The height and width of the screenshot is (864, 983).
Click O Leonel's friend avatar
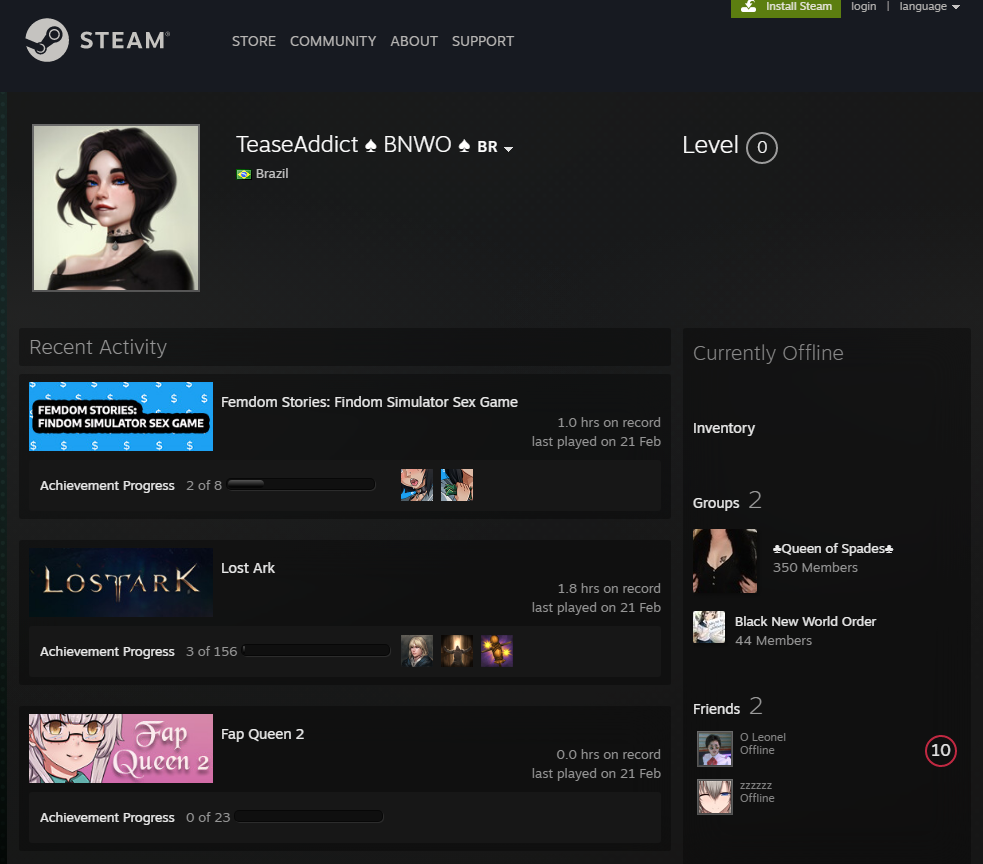pos(715,749)
